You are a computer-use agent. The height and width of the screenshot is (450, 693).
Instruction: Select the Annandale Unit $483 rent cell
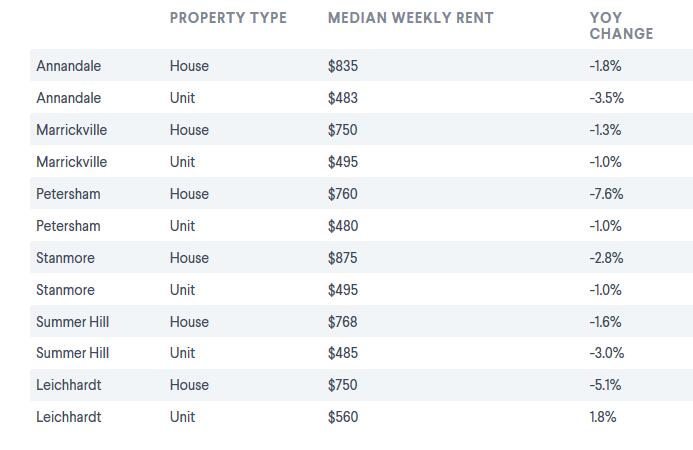343,98
